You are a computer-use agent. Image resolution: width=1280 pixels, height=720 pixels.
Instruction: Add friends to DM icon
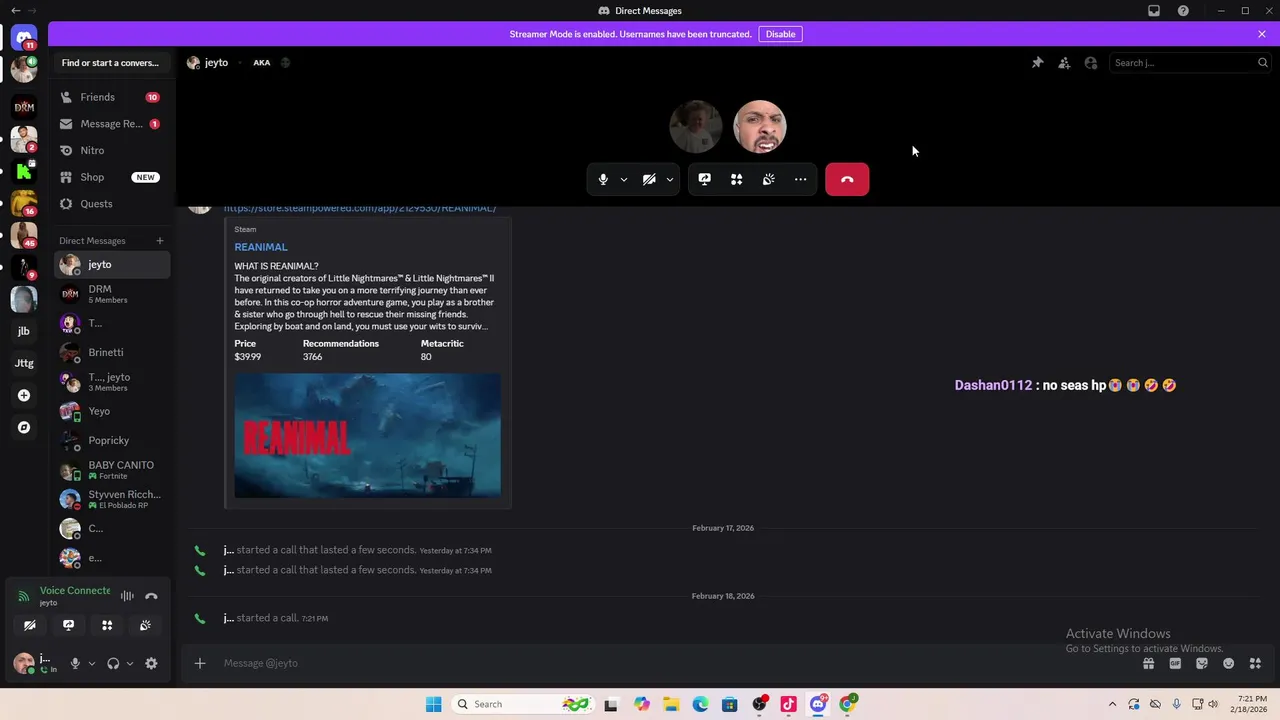(1064, 63)
